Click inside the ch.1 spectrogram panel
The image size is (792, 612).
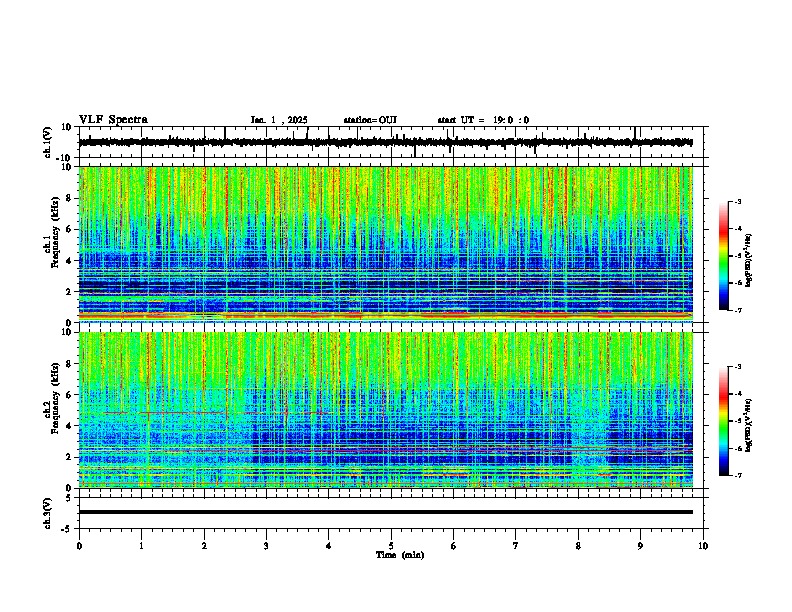tap(386, 244)
